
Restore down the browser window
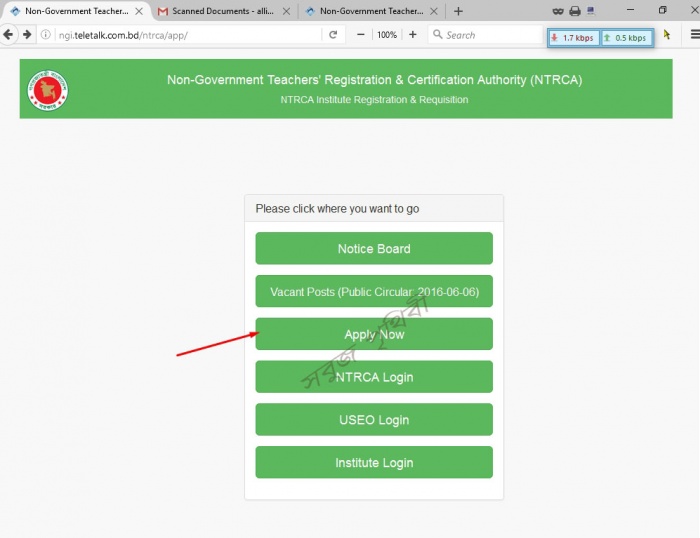coord(662,10)
